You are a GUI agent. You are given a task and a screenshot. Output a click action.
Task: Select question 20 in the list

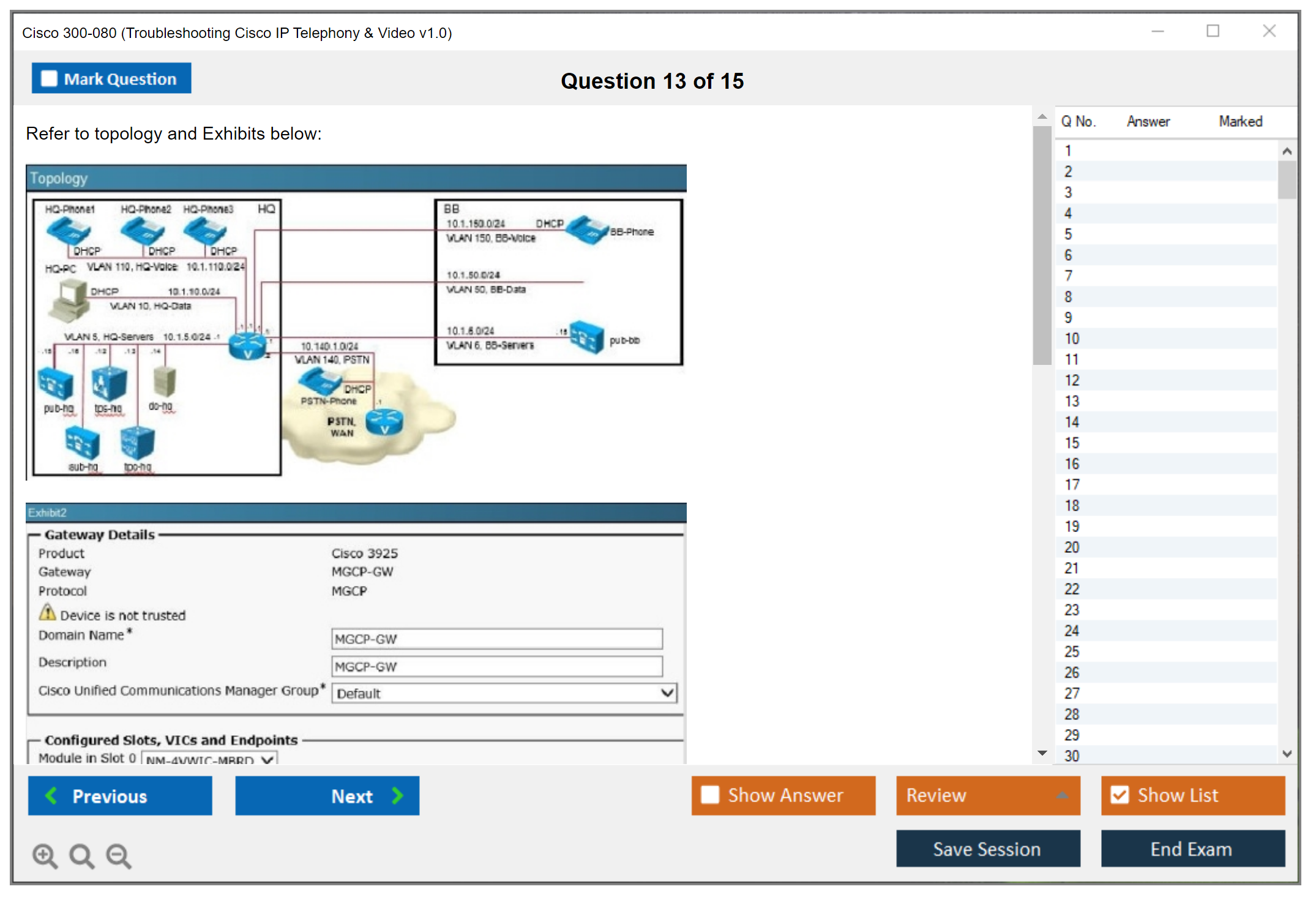(x=1071, y=547)
